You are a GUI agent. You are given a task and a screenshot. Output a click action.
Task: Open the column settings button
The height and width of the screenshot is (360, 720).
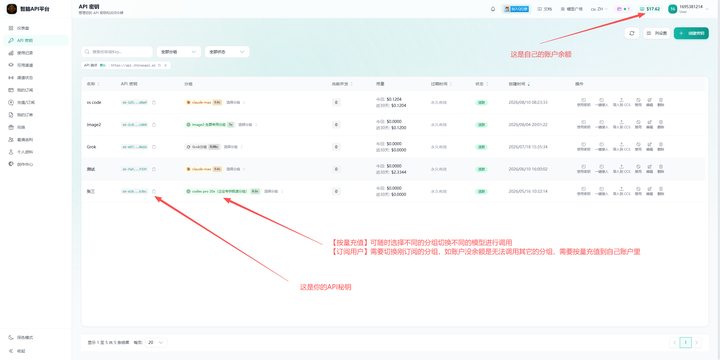657,33
